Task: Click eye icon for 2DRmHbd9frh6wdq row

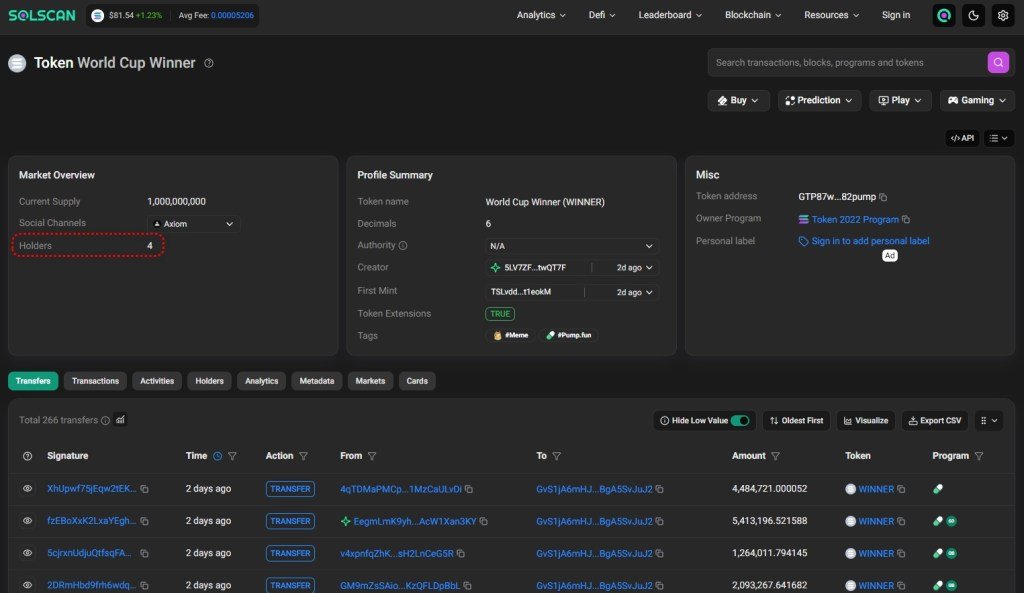Action: [x=27, y=585]
